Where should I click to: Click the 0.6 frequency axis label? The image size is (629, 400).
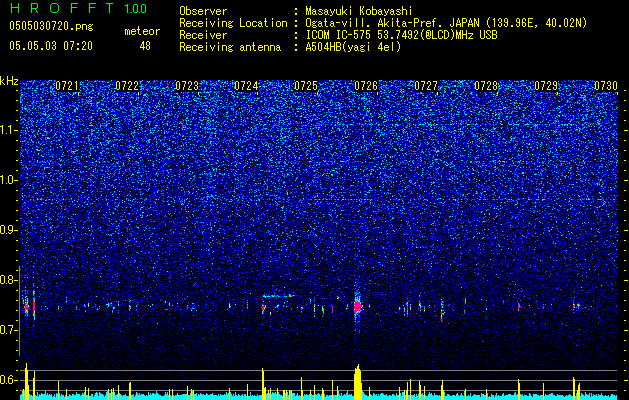[x=9, y=380]
